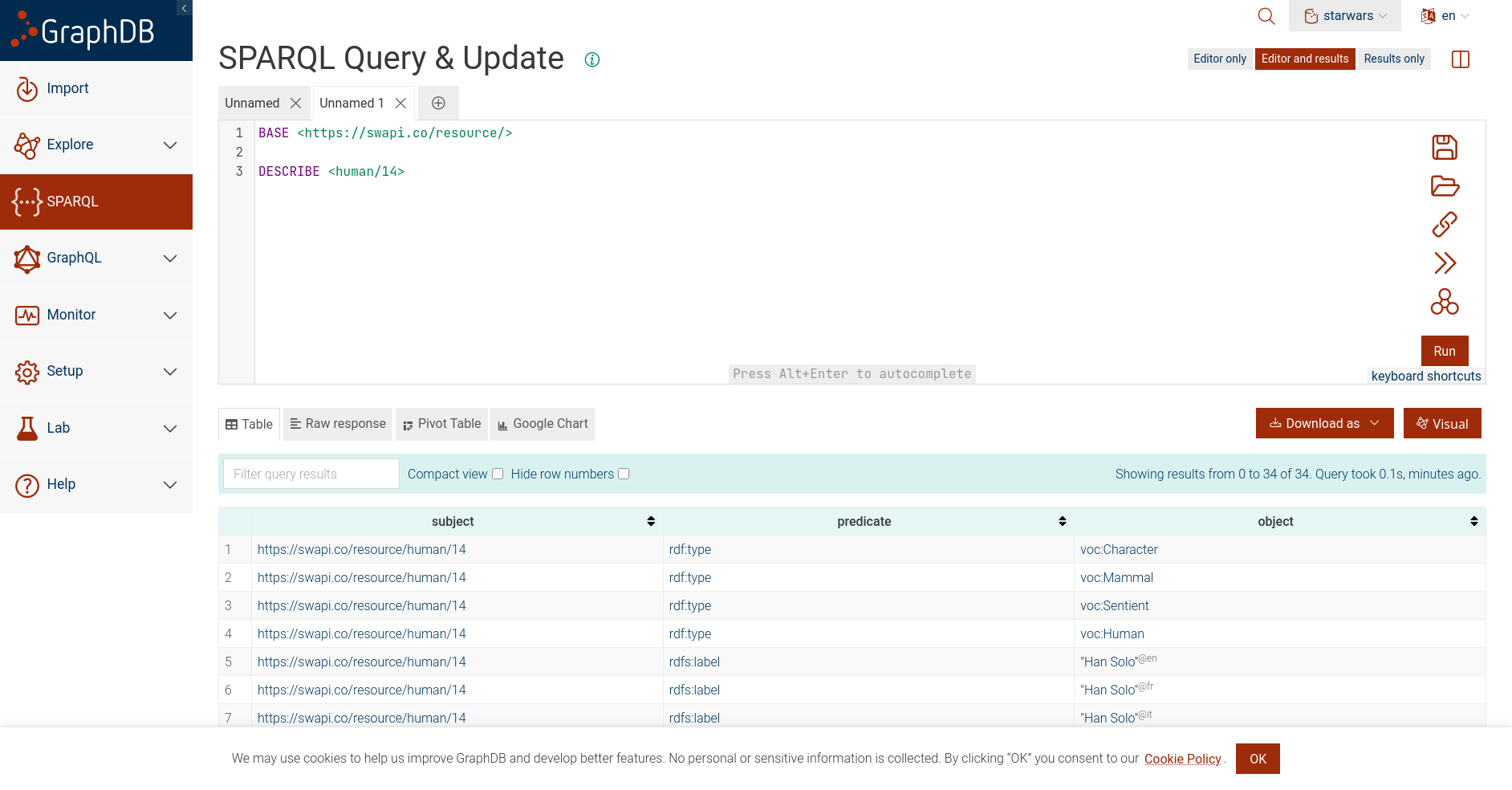Run the SPARQL query
The height and width of the screenshot is (790, 1512).
(x=1445, y=351)
